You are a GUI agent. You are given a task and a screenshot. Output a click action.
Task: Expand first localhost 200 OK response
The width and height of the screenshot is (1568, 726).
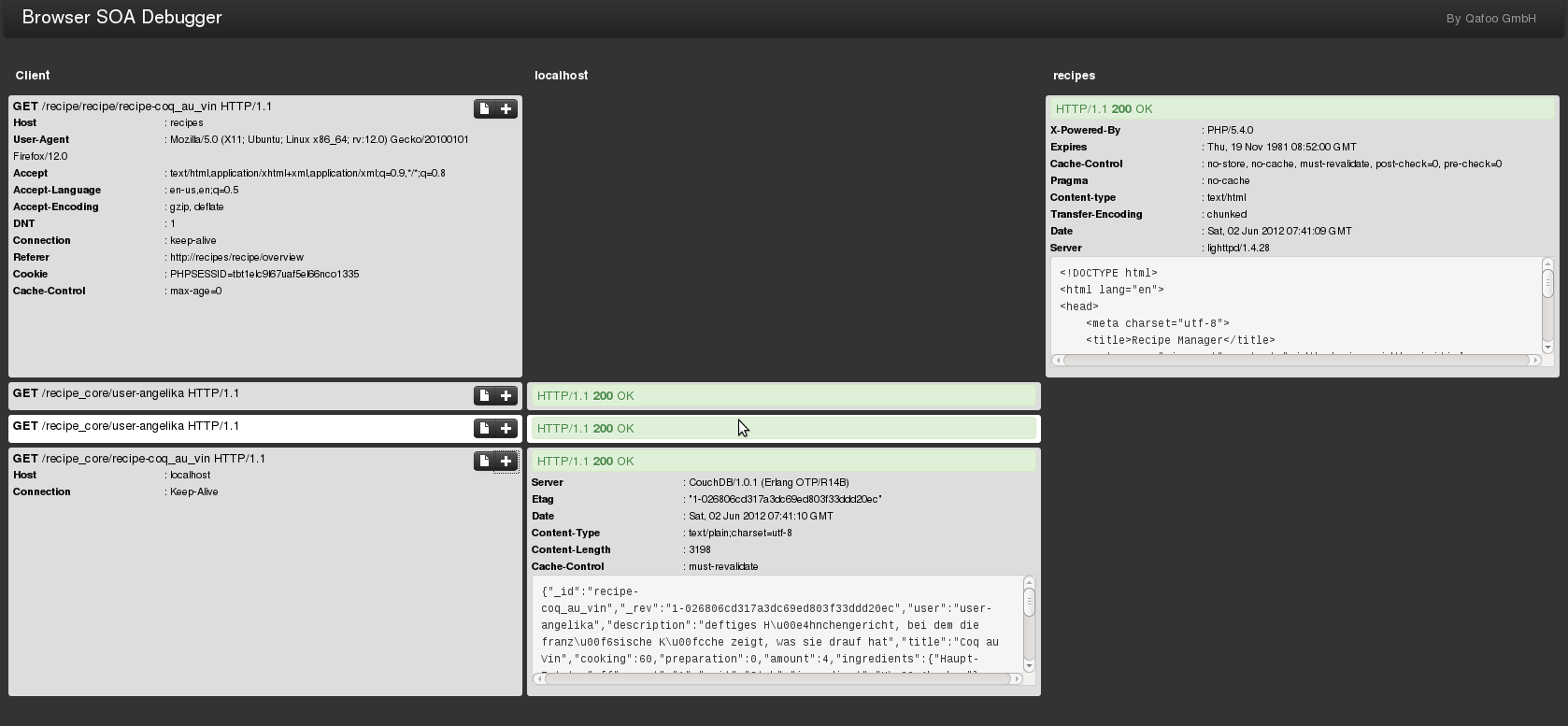click(x=783, y=396)
